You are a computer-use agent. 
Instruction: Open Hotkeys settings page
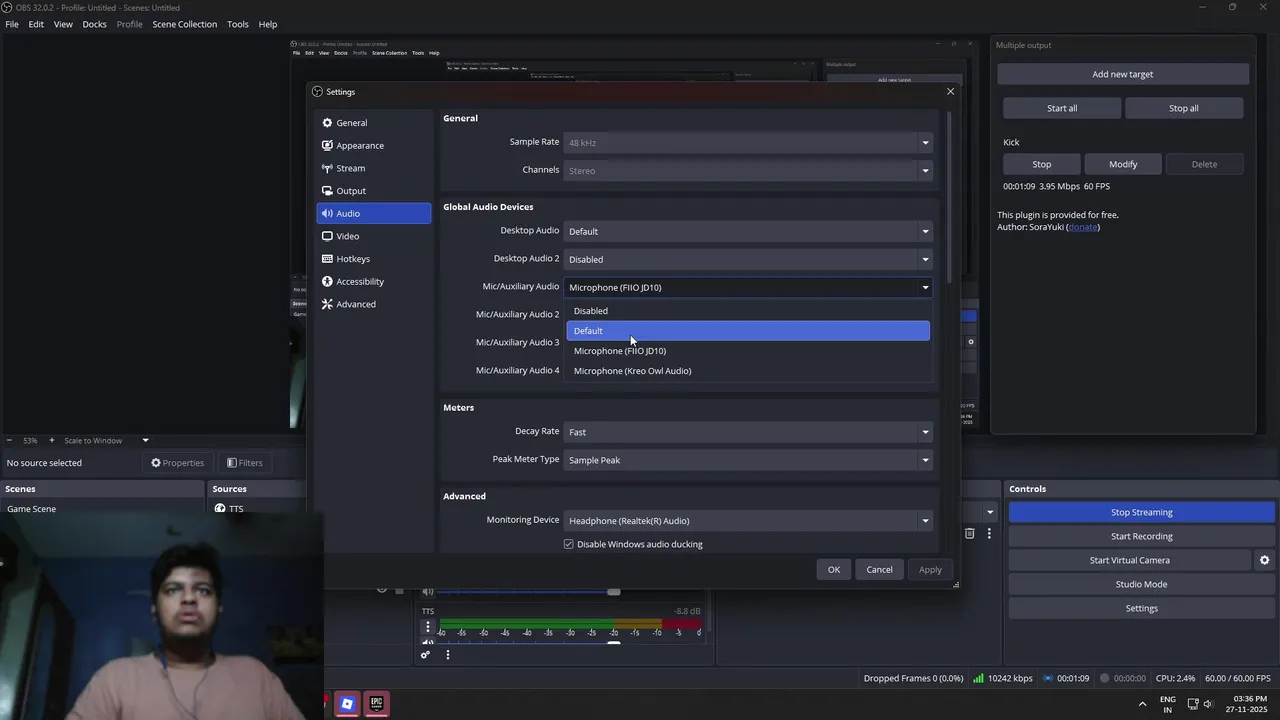[373, 259]
